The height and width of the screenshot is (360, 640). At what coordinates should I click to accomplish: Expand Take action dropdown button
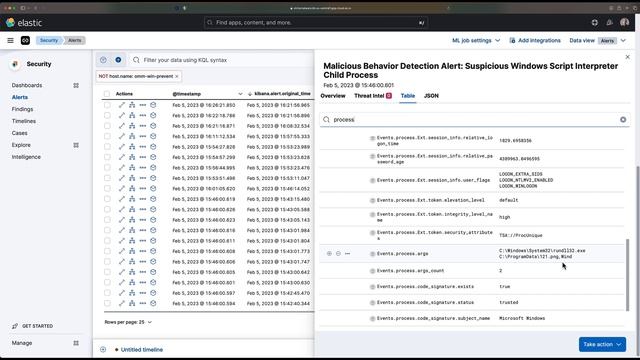602,344
